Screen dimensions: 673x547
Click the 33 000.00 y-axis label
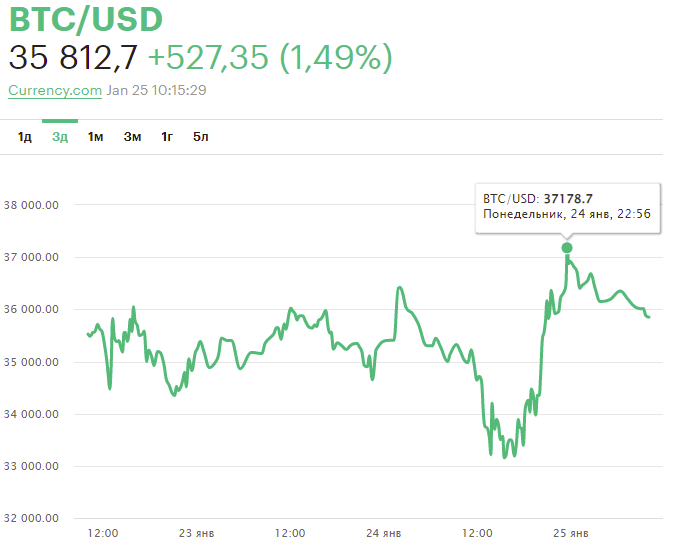32,466
